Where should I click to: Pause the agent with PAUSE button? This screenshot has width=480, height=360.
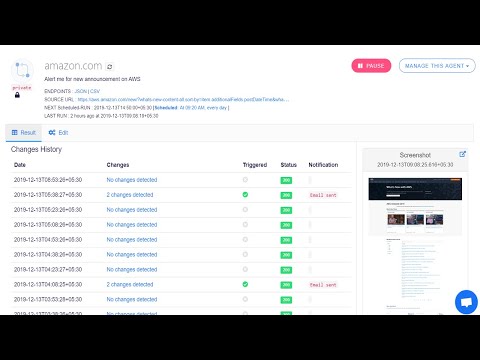pos(371,66)
